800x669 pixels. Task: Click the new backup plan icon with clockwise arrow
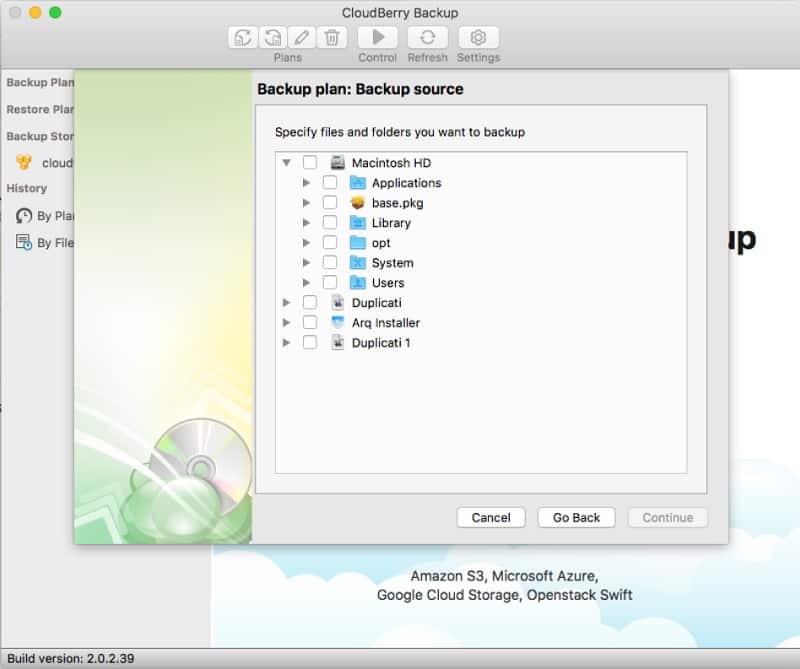[x=243, y=37]
